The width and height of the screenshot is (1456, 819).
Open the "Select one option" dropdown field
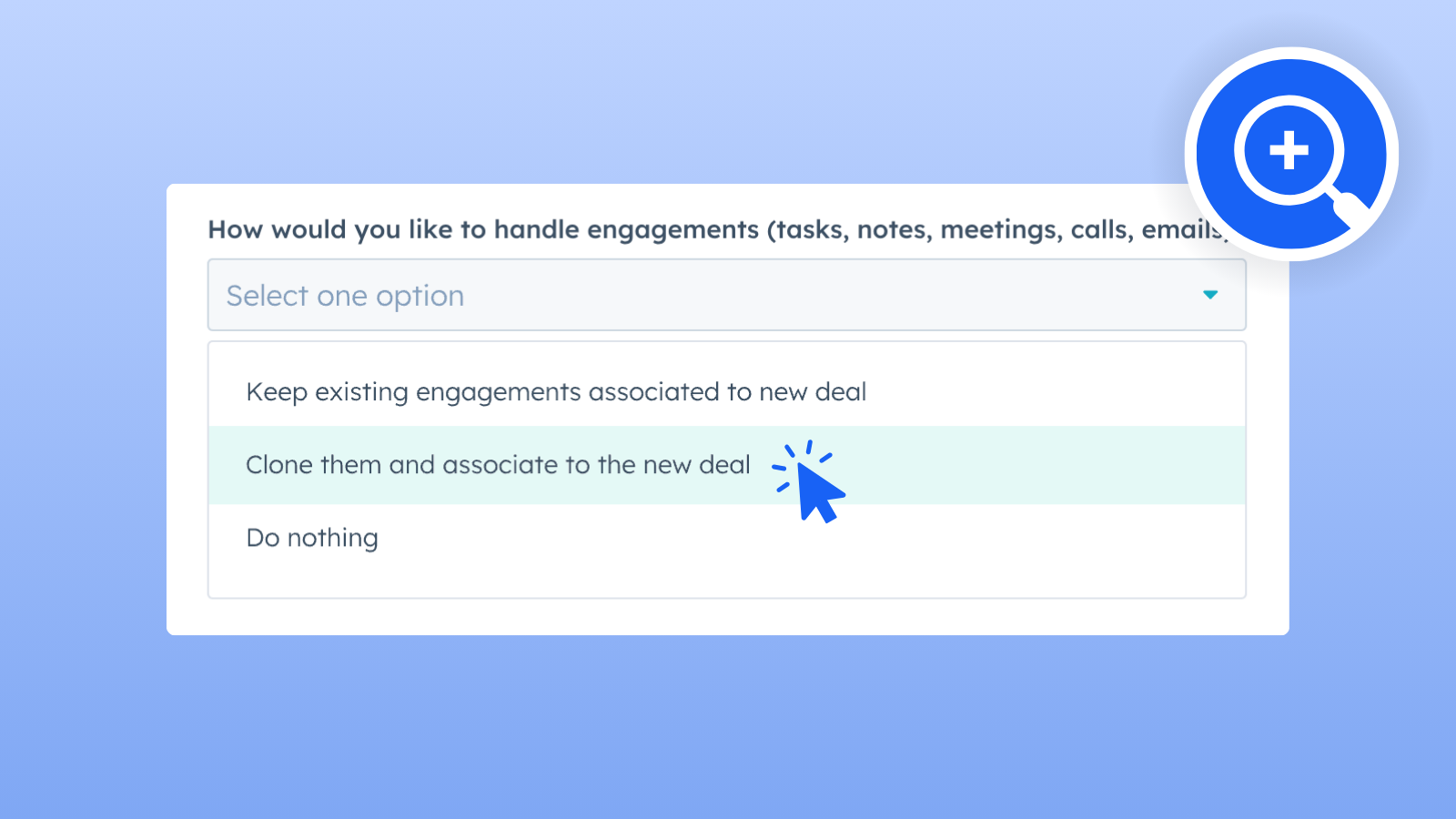[726, 295]
